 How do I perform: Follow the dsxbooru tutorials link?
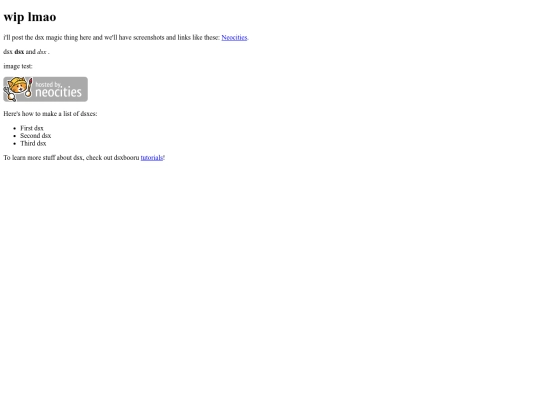point(152,157)
